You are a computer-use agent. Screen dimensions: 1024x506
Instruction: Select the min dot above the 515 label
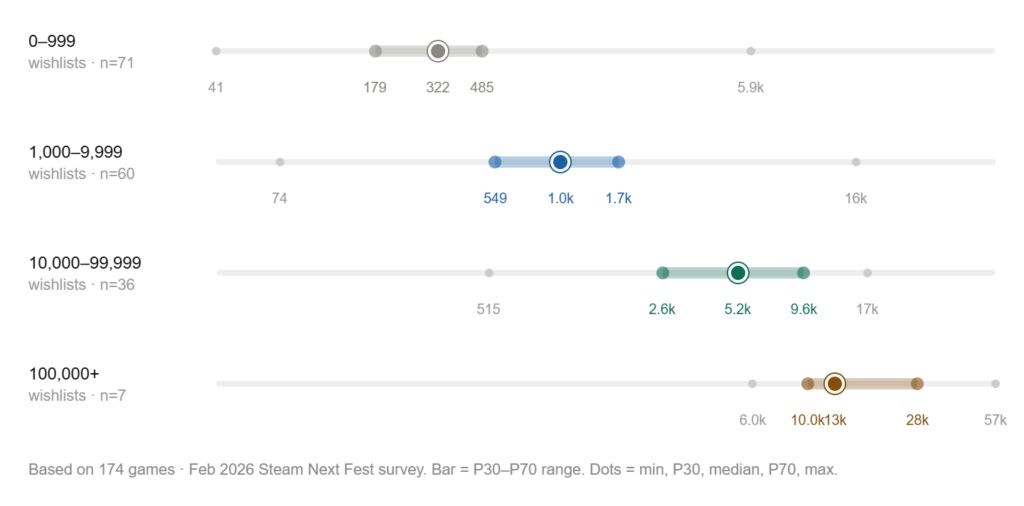click(489, 273)
